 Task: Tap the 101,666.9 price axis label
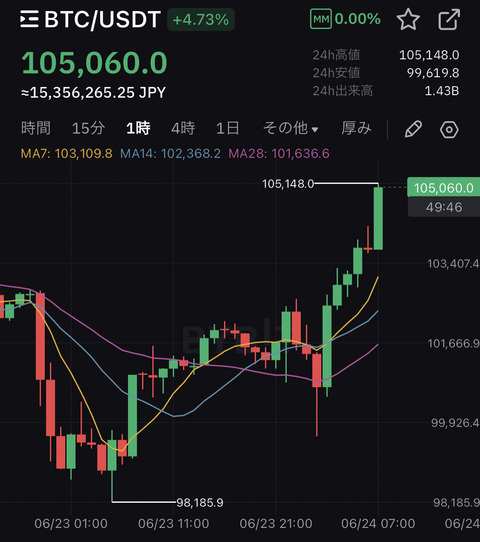point(453,344)
